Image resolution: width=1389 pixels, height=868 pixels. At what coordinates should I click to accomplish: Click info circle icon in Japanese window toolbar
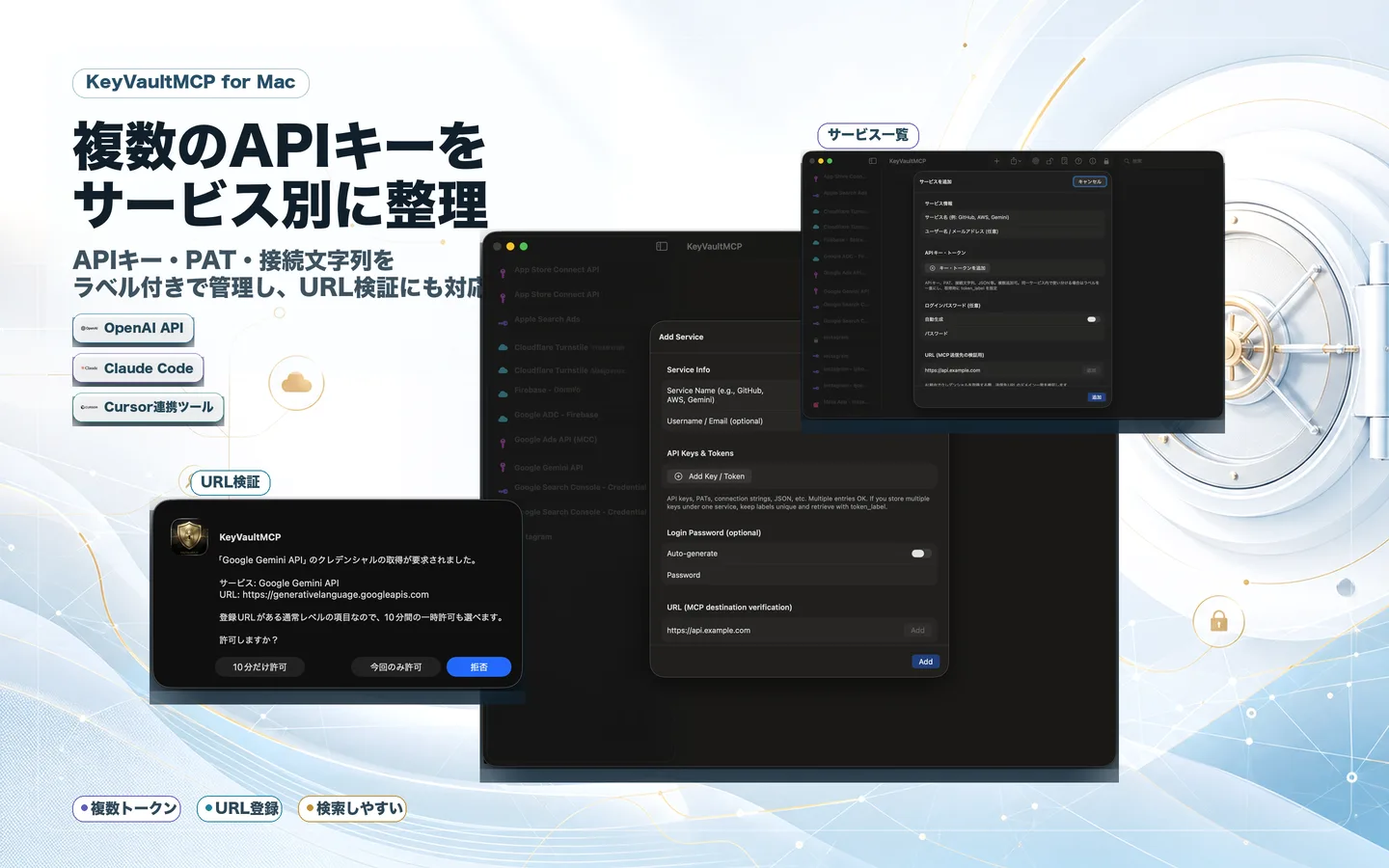pos(1092,161)
